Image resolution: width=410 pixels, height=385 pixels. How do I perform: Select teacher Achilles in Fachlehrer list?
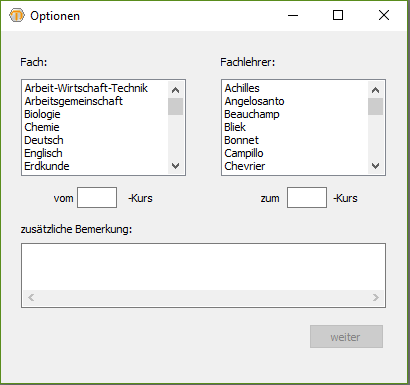pos(242,88)
